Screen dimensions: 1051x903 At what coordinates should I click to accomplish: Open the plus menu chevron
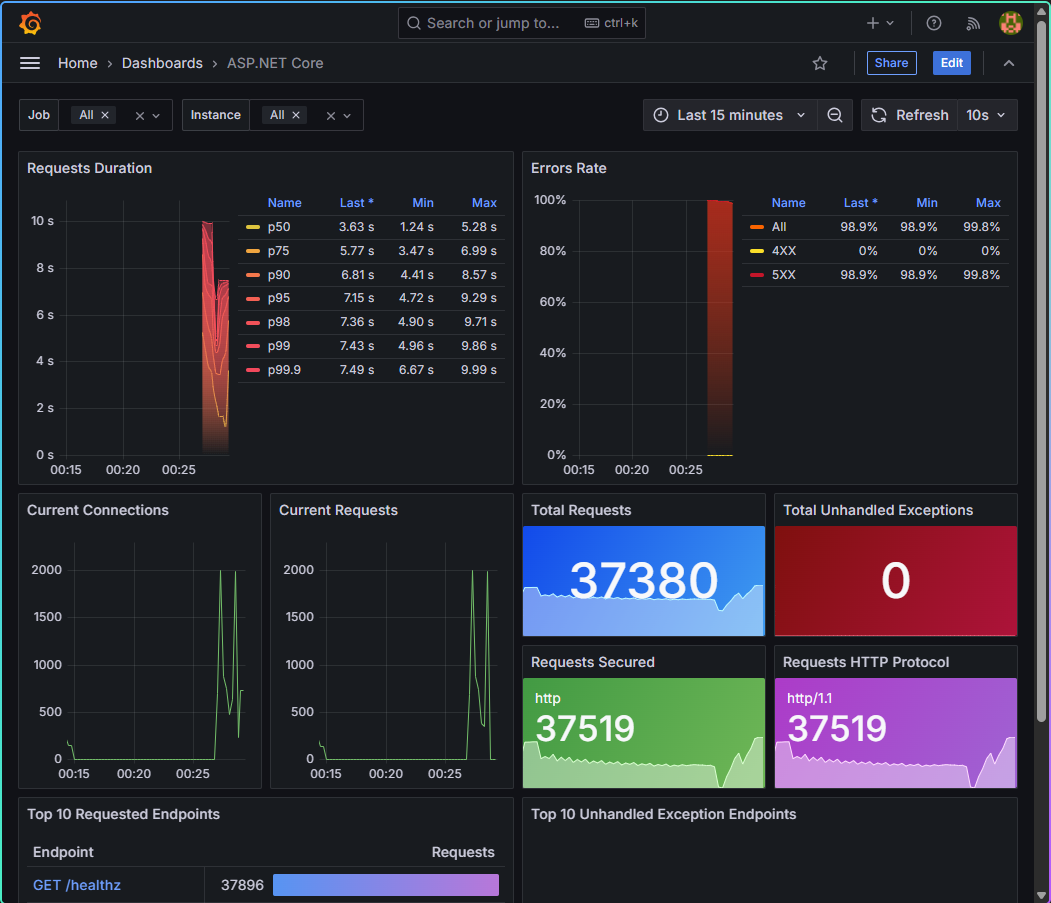[890, 23]
